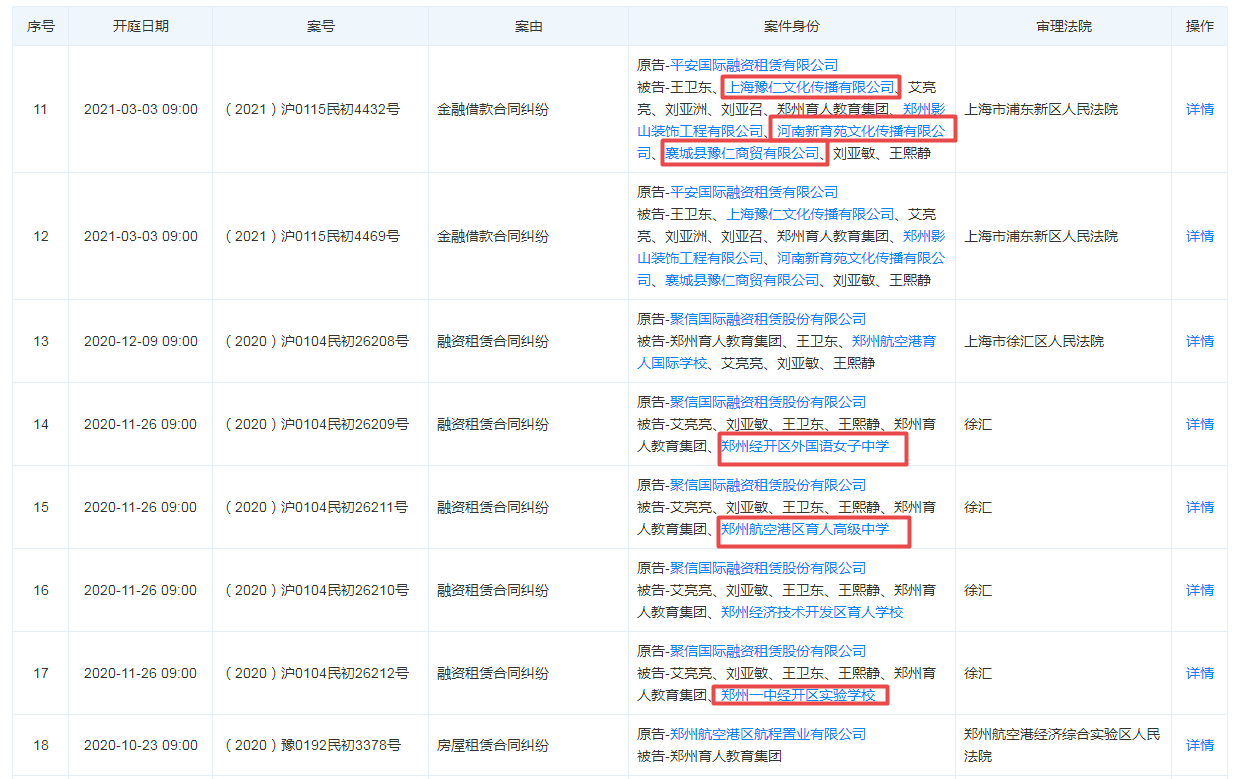Select 徐汇 court cell in row 14
The height and width of the screenshot is (779, 1242).
pos(978,424)
